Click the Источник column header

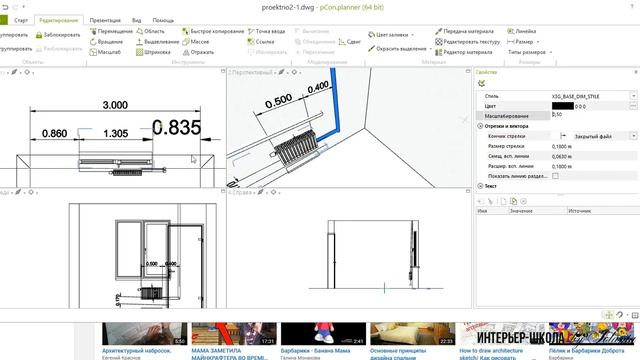[603, 211]
